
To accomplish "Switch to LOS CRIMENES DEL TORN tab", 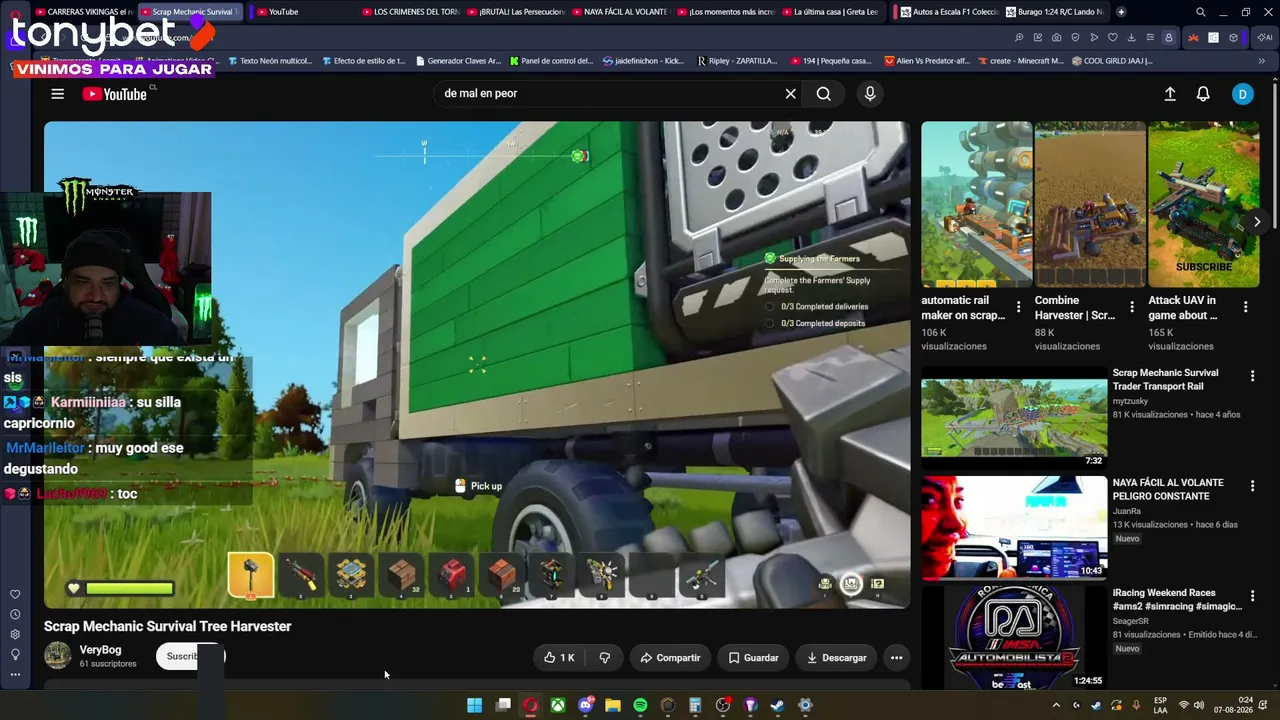I will pyautogui.click(x=408, y=12).
